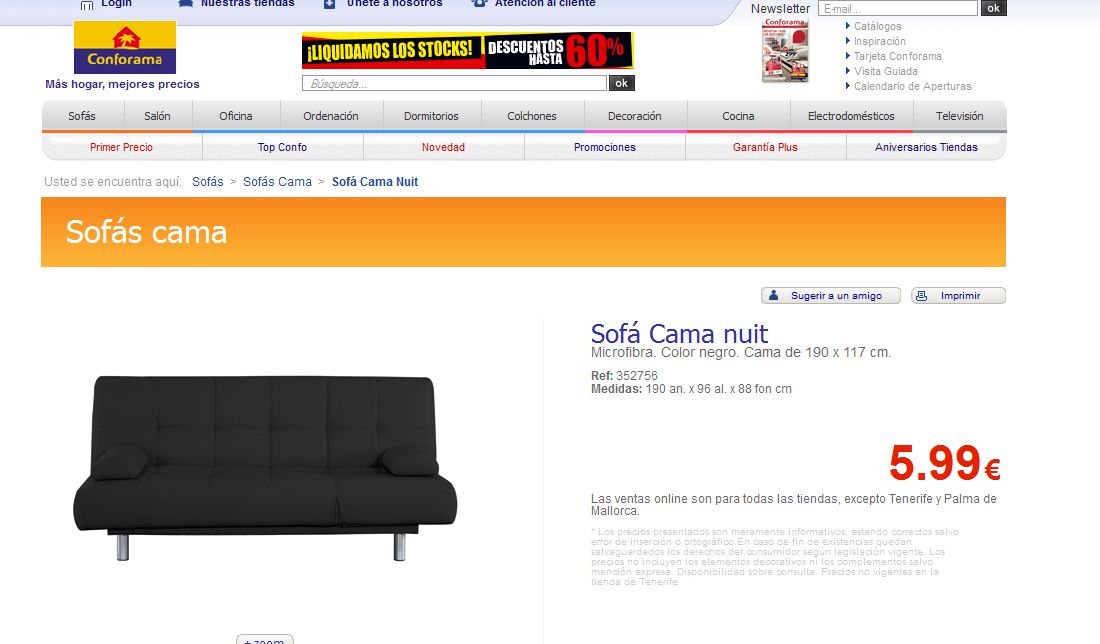Click the Conforama logo
This screenshot has width=1100, height=644.
point(125,47)
